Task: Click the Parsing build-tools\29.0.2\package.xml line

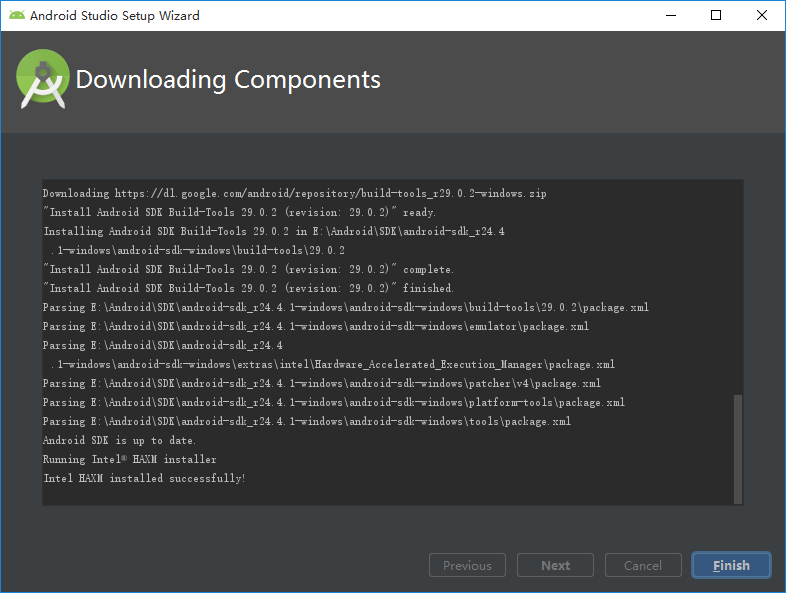Action: click(x=346, y=307)
